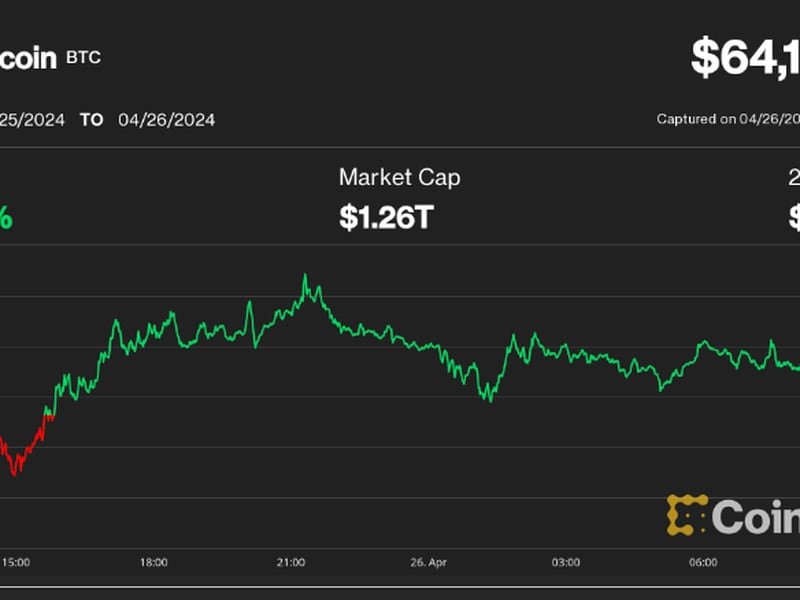Click the BTC ticker symbol
This screenshot has width=800, height=600.
[x=83, y=58]
